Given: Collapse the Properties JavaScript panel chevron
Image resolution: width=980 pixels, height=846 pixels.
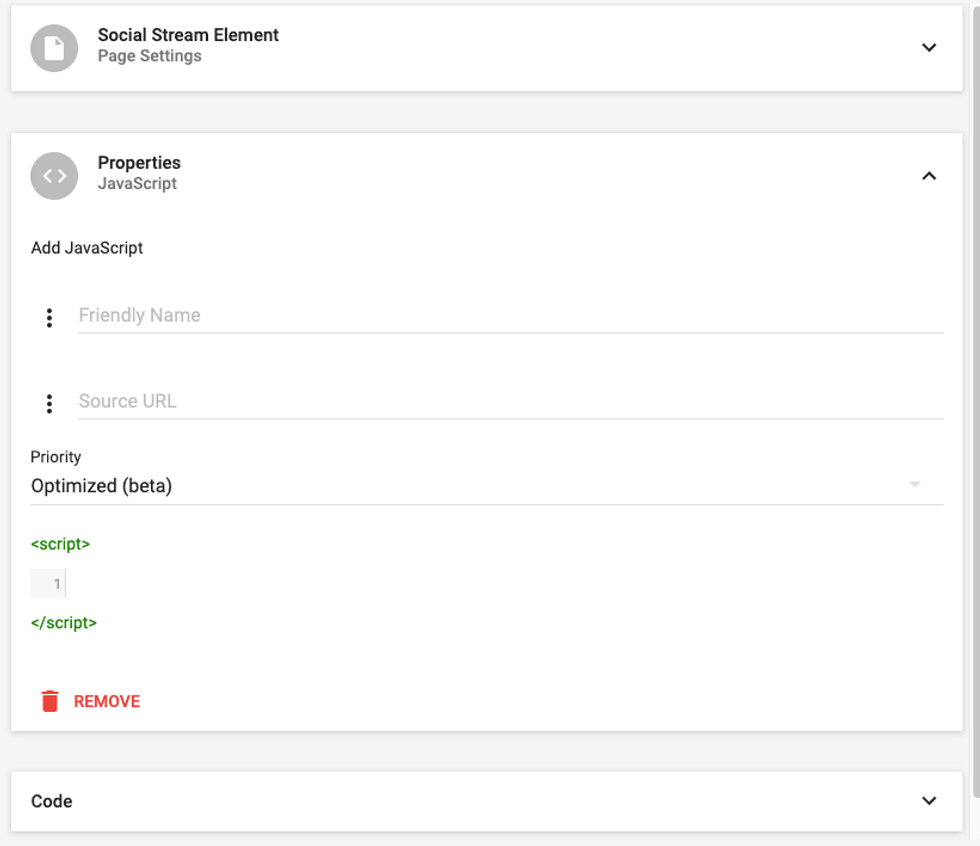Looking at the screenshot, I should pyautogui.click(x=929, y=176).
